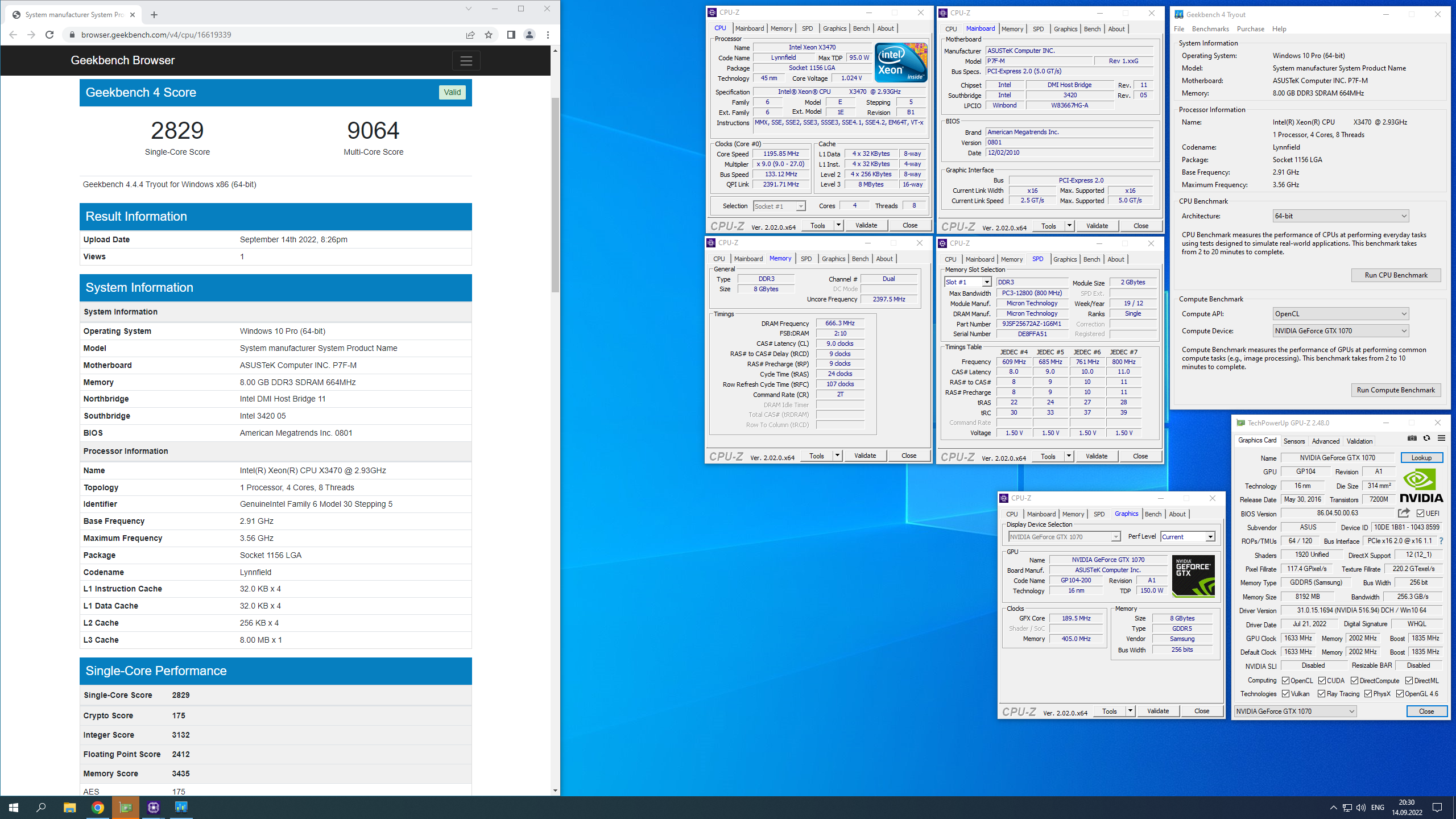Click GPU-Z icon in taskbar
Image resolution: width=1456 pixels, height=819 pixels.
coord(125,807)
